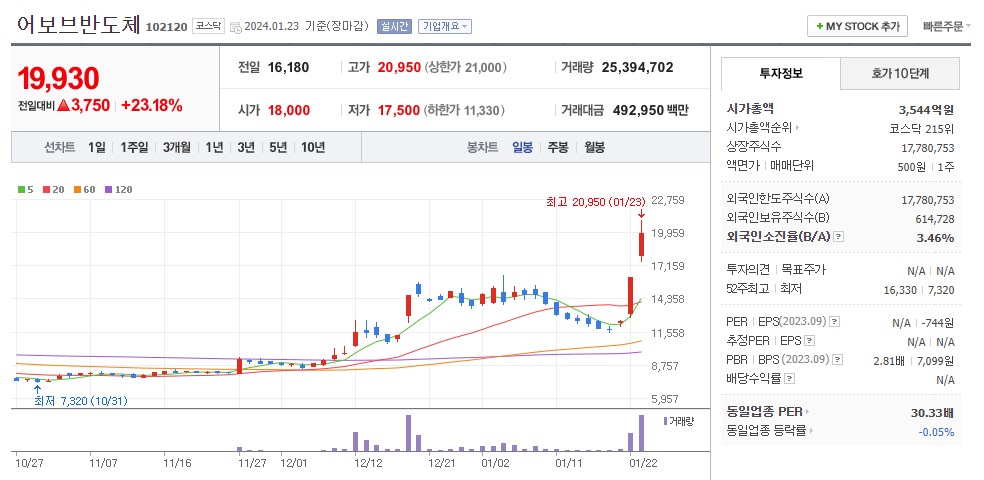Expand the 기업개요 dropdown
The image size is (984, 480).
coord(445,26)
